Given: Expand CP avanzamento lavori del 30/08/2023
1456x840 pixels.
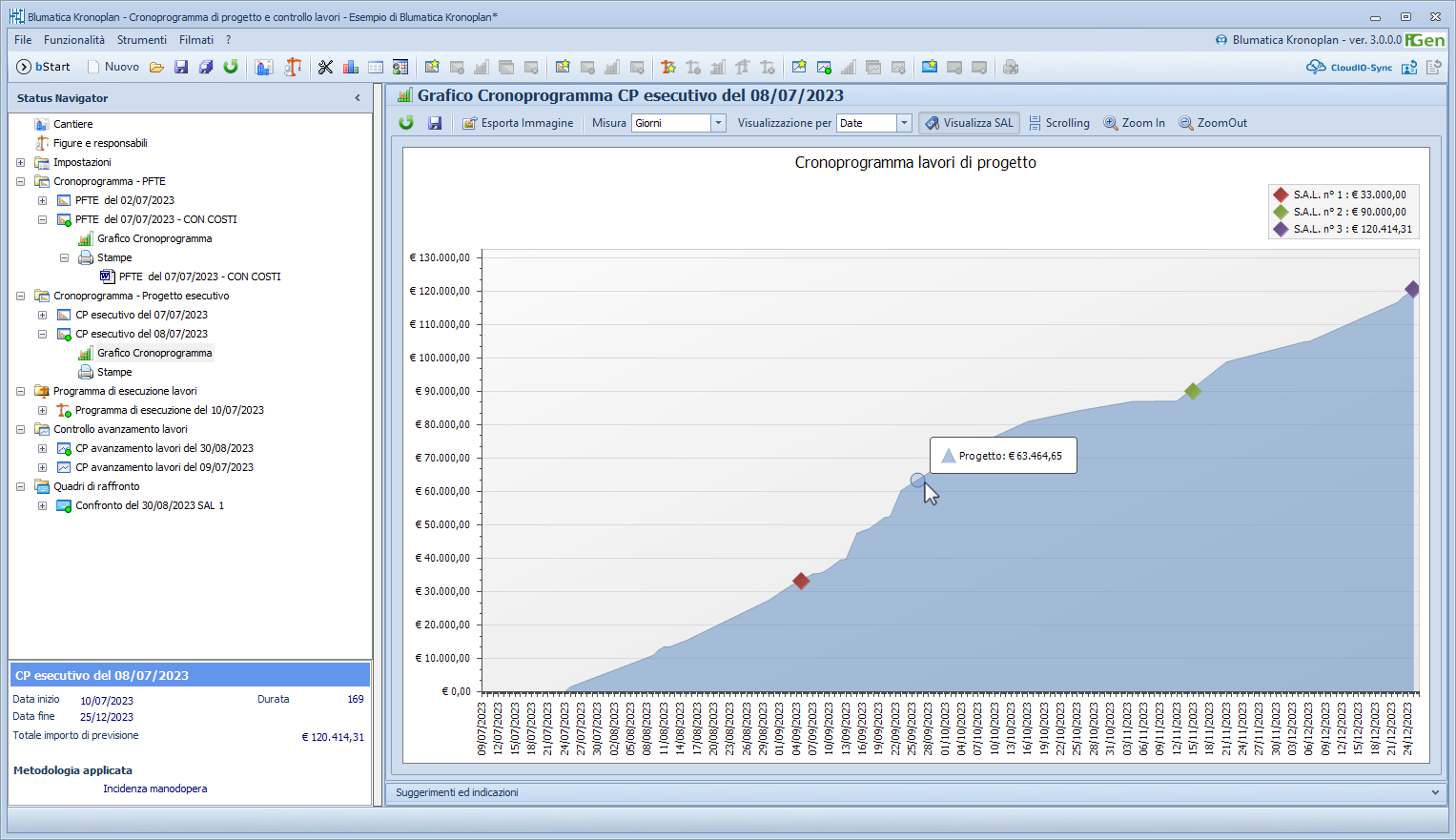Looking at the screenshot, I should point(42,448).
